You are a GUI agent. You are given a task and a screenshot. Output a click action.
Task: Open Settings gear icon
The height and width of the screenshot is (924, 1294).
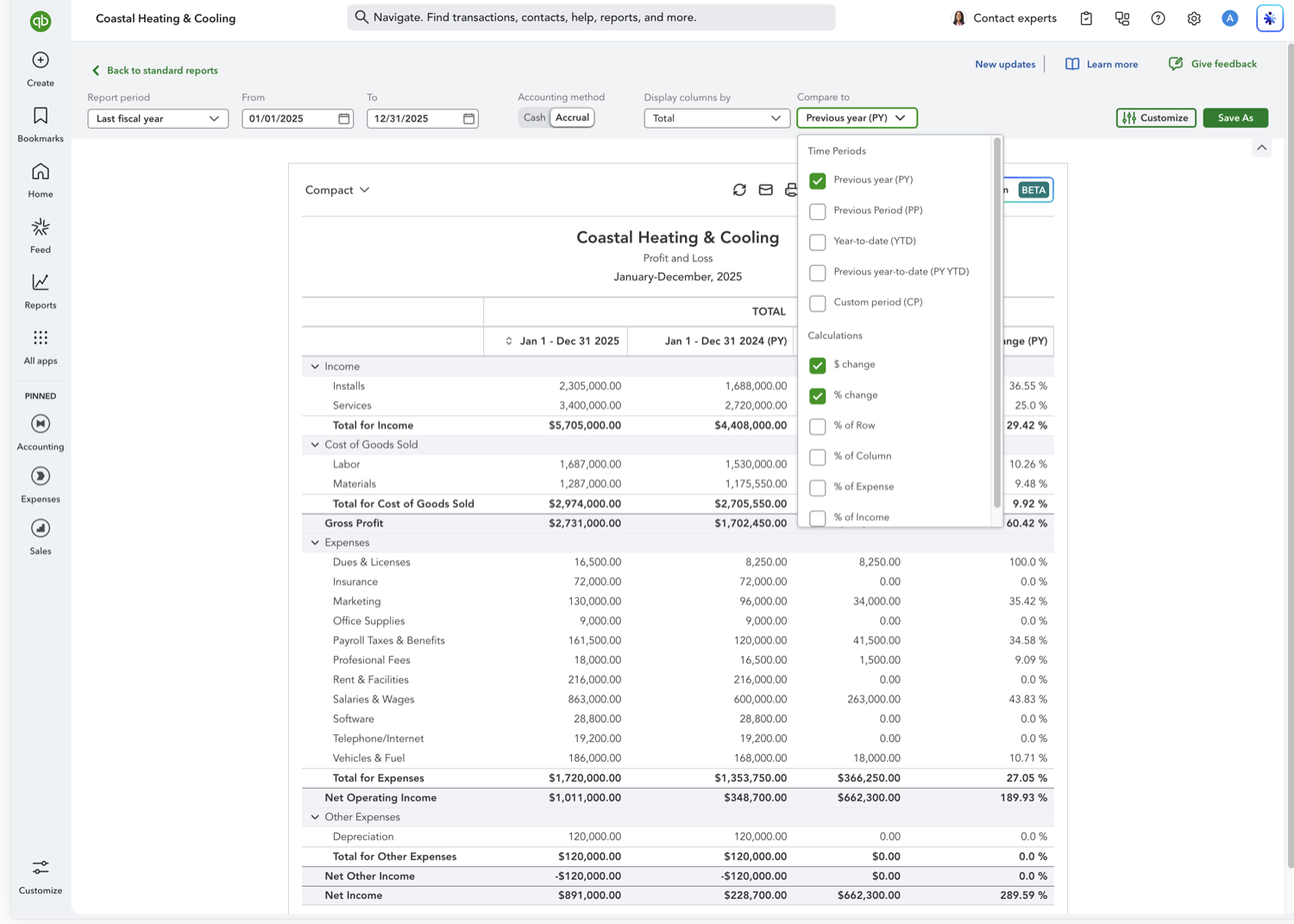click(1194, 18)
